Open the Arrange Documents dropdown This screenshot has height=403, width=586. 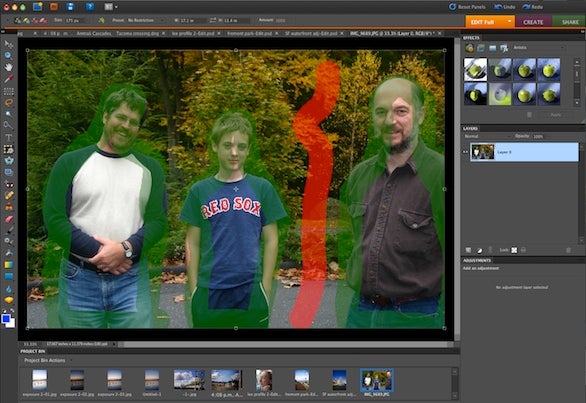pyautogui.click(x=111, y=6)
